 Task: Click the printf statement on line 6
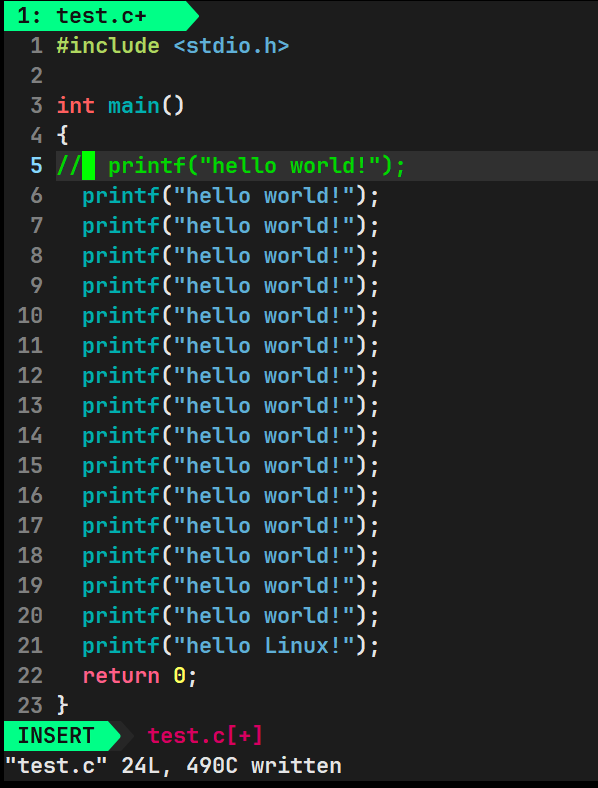pos(231,196)
